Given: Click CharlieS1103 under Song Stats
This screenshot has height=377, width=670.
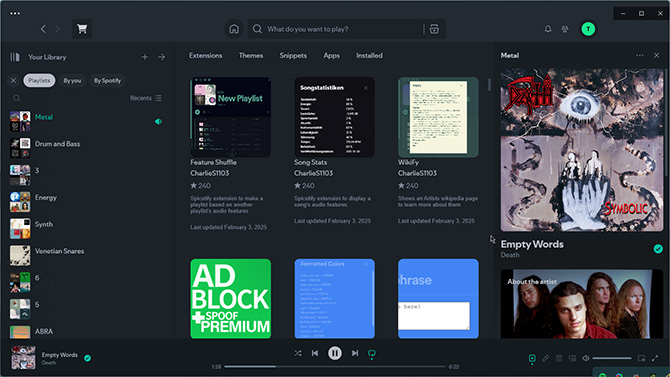Looking at the screenshot, I should (x=314, y=173).
